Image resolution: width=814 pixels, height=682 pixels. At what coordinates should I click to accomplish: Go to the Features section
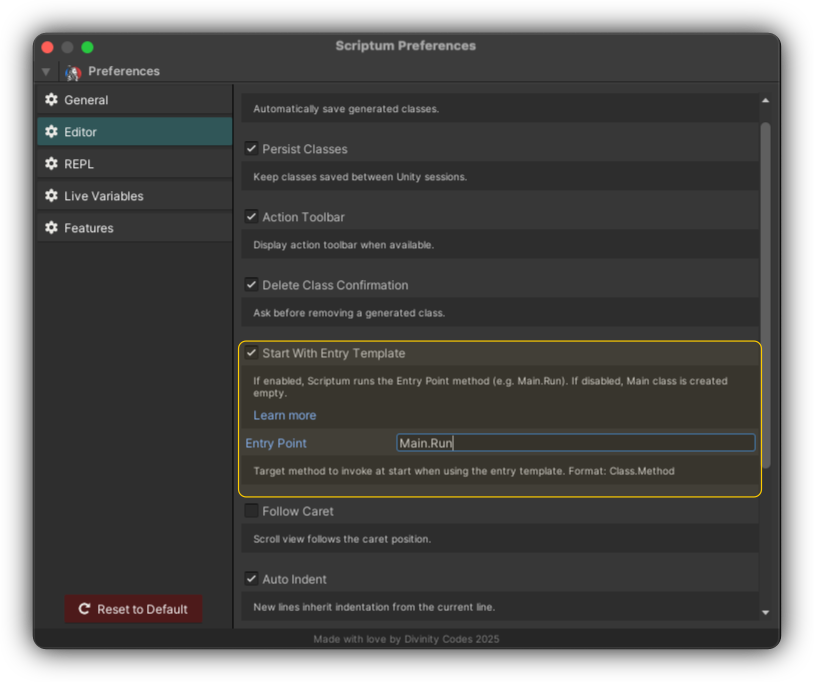coord(135,228)
